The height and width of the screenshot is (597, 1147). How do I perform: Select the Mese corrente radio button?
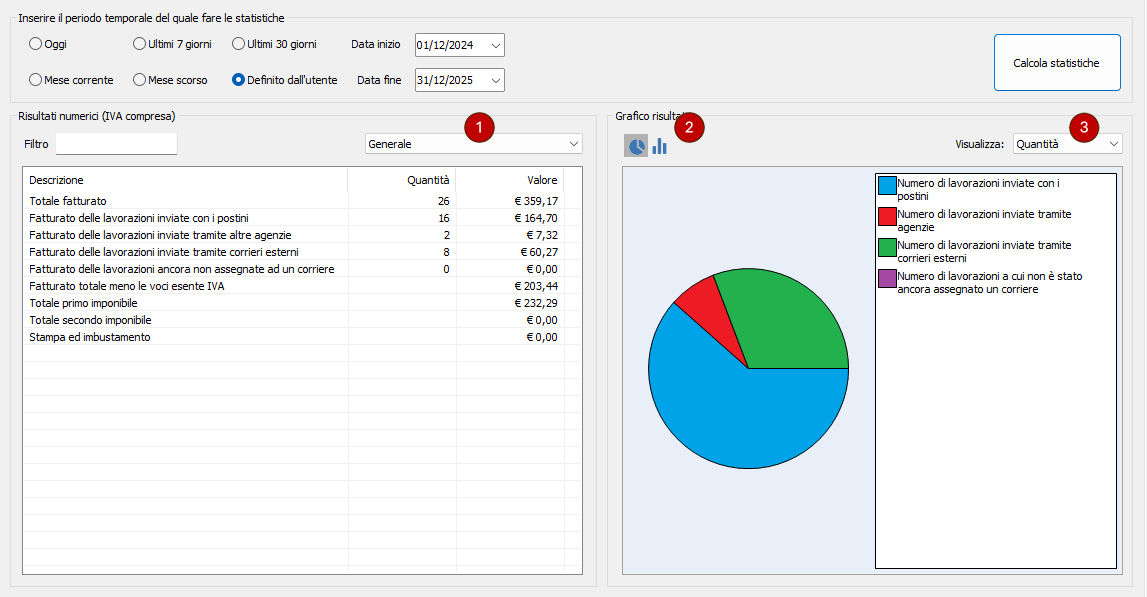tap(36, 80)
